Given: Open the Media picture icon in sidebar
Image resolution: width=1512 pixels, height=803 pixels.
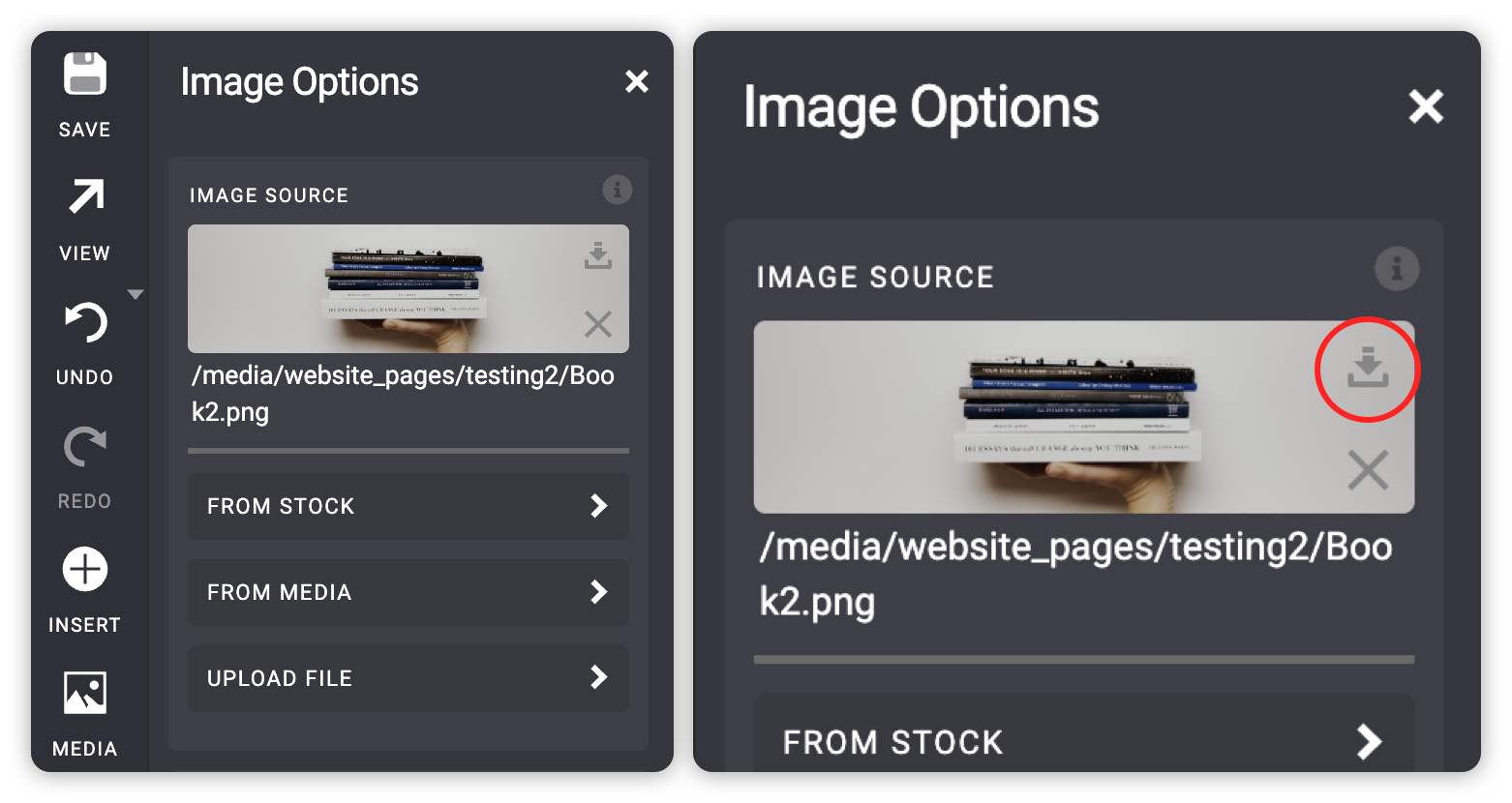Looking at the screenshot, I should point(85,694).
